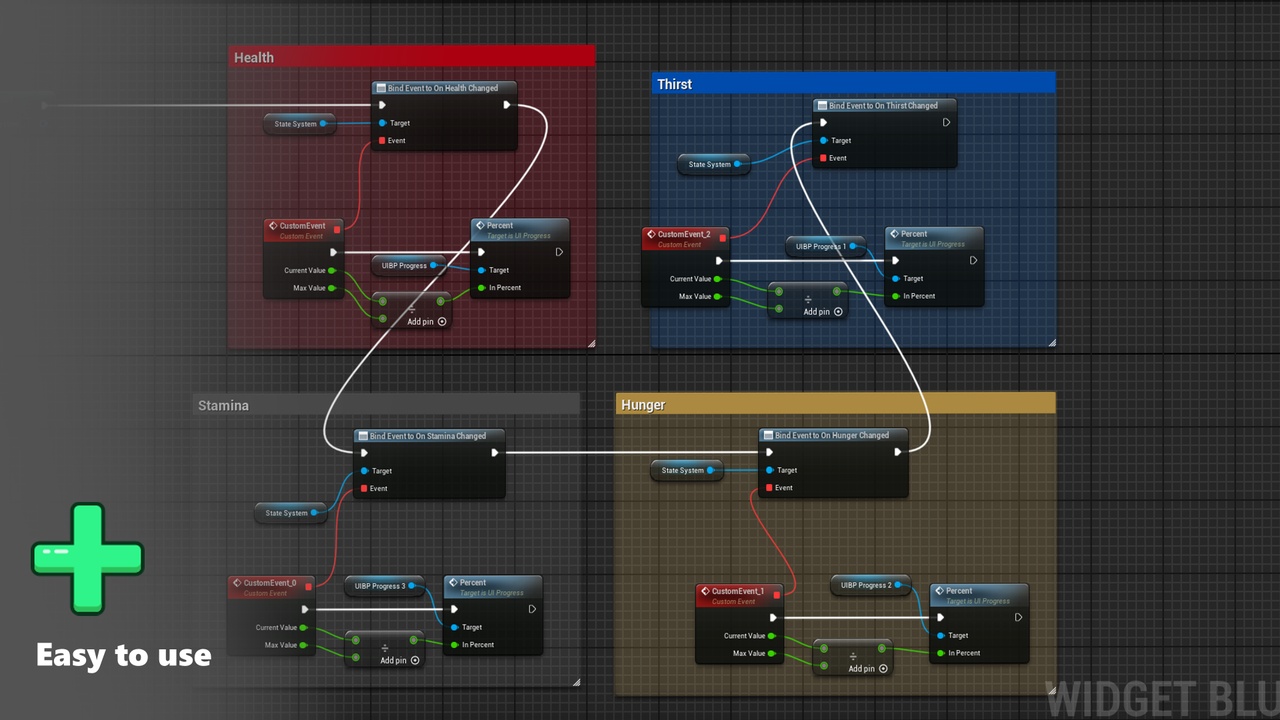Click Add pin on the Health divide node
The height and width of the screenshot is (720, 1280).
426,322
